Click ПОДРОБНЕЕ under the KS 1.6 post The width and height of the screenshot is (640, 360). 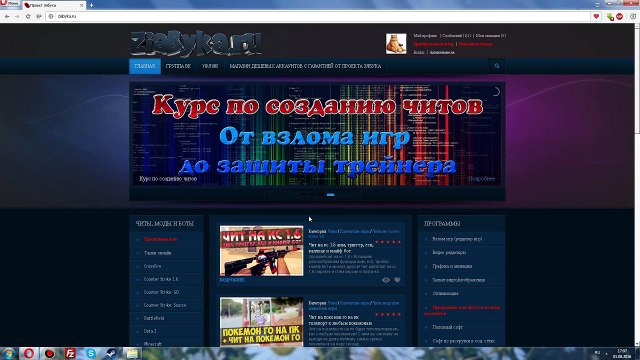pyautogui.click(x=232, y=280)
